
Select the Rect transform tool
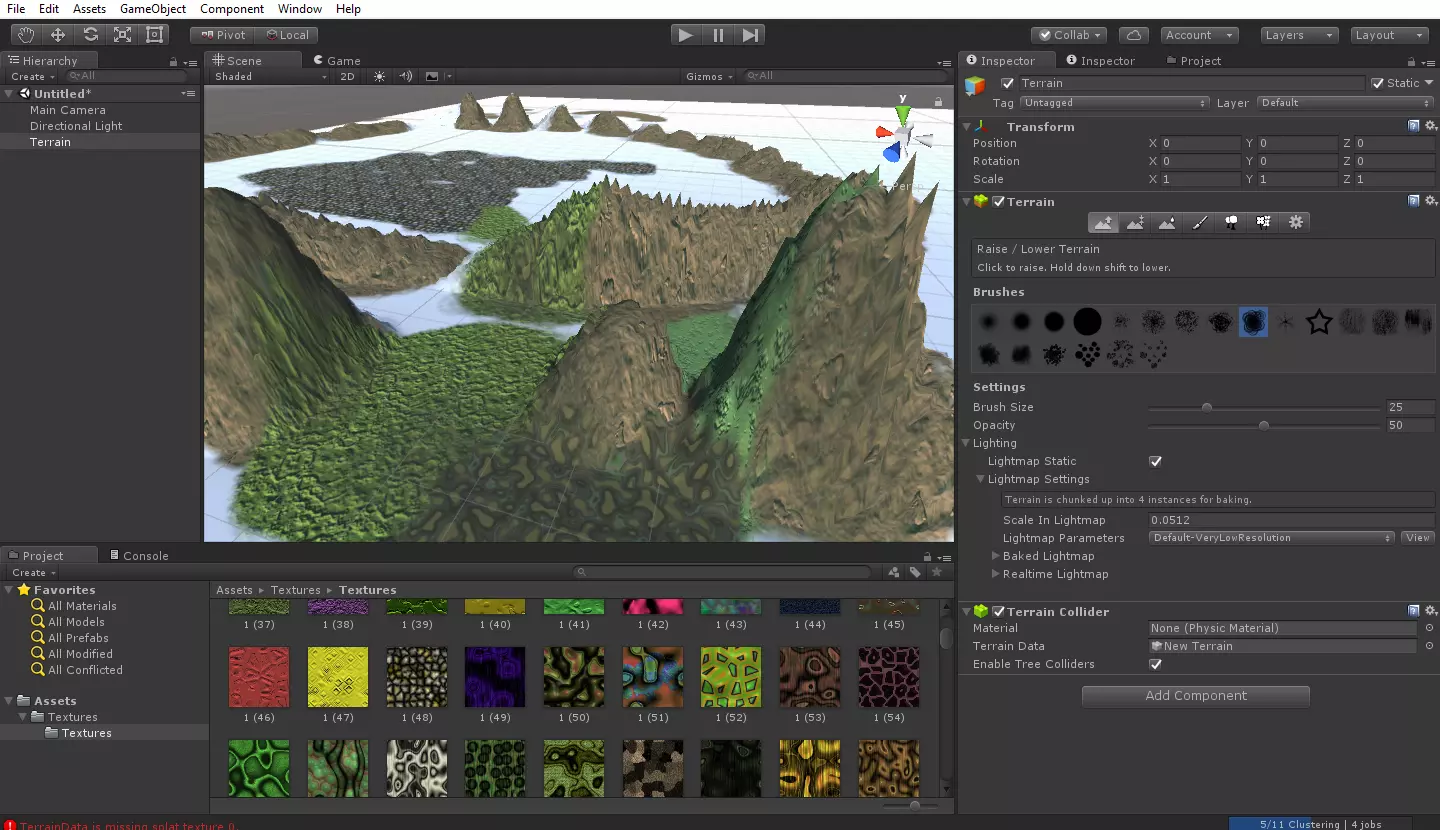point(154,35)
